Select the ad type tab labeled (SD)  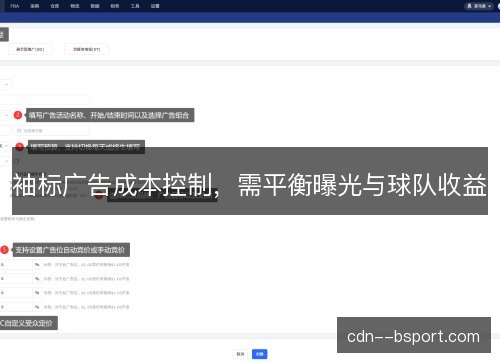(30, 49)
